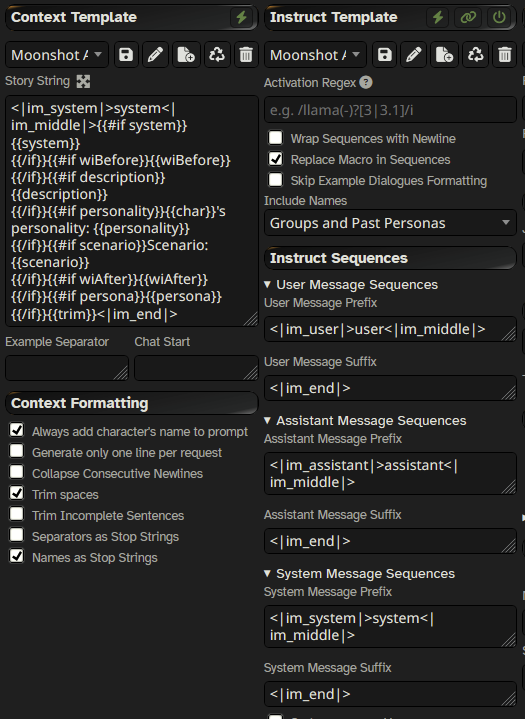Image resolution: width=525 pixels, height=719 pixels.
Task: Edit the System Message Suffix field
Action: pos(390,694)
